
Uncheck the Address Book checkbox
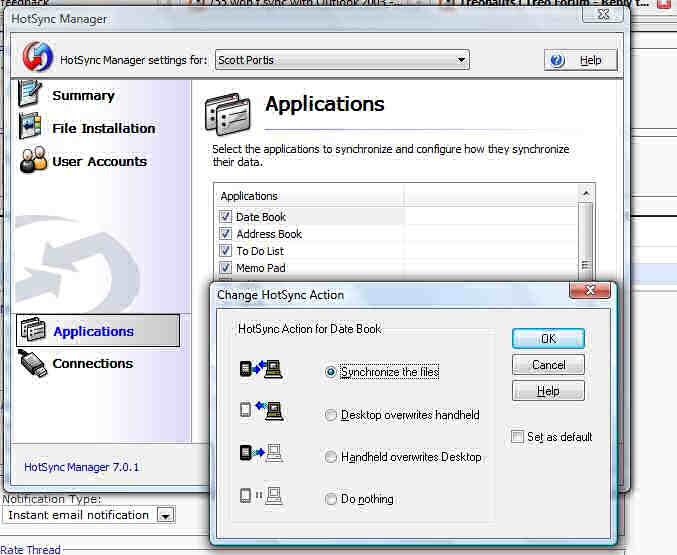[x=225, y=234]
